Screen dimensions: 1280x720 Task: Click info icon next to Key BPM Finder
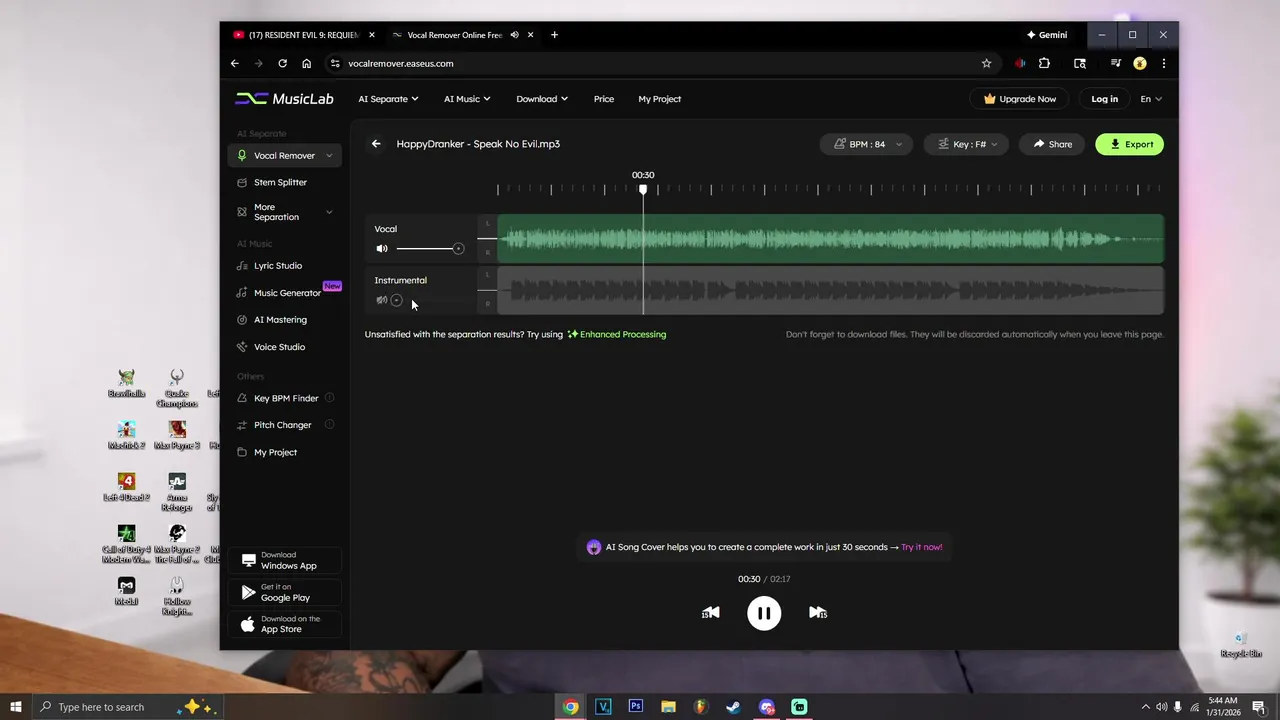pos(329,398)
